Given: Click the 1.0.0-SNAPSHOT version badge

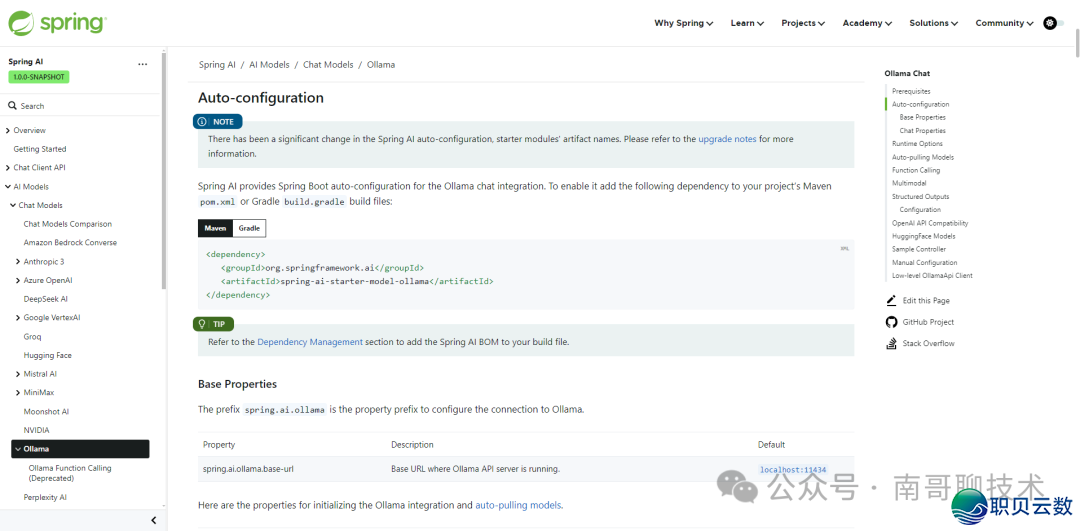Looking at the screenshot, I should click(39, 77).
